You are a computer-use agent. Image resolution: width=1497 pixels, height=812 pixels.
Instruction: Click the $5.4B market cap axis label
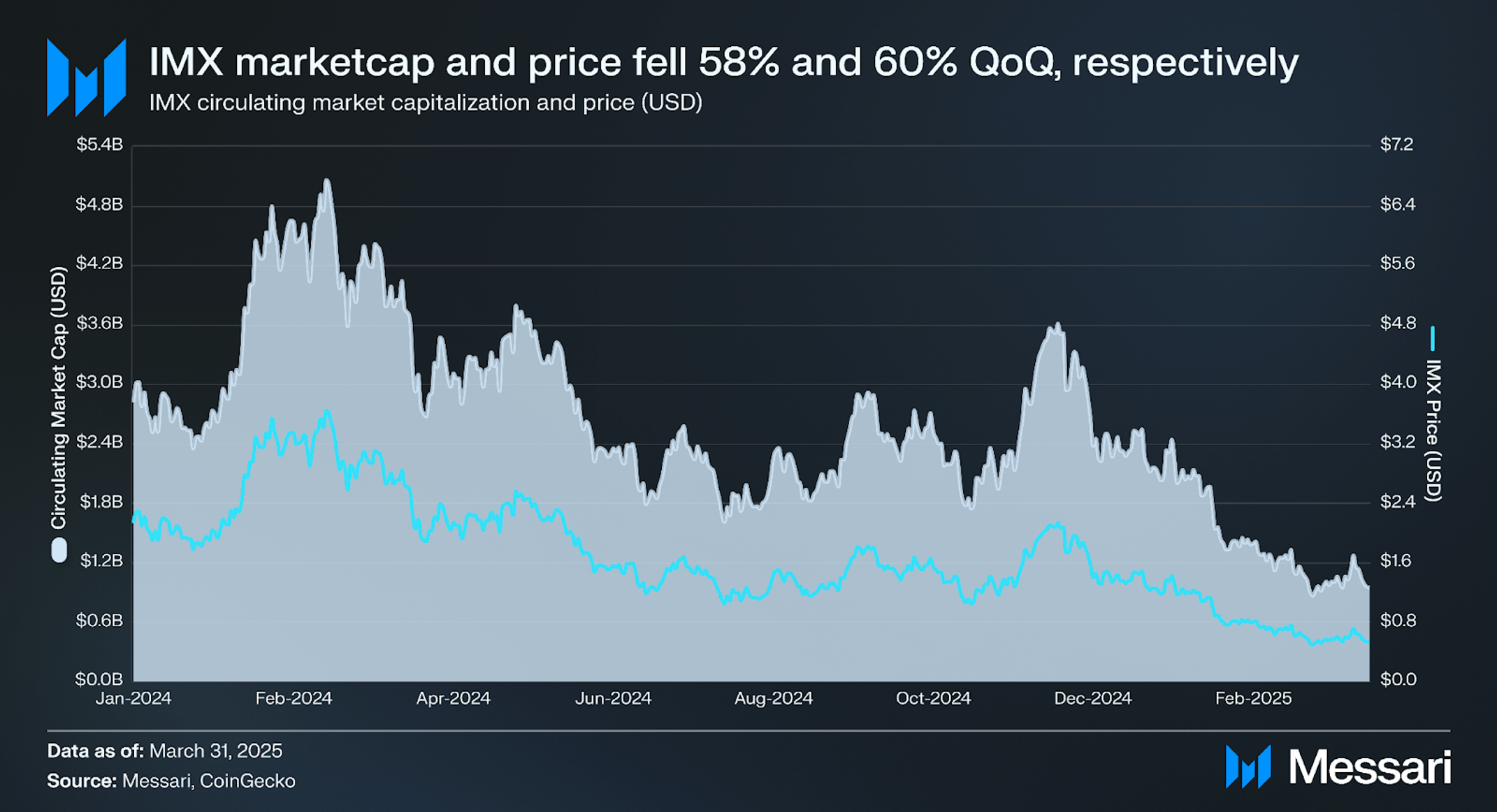click(100, 145)
